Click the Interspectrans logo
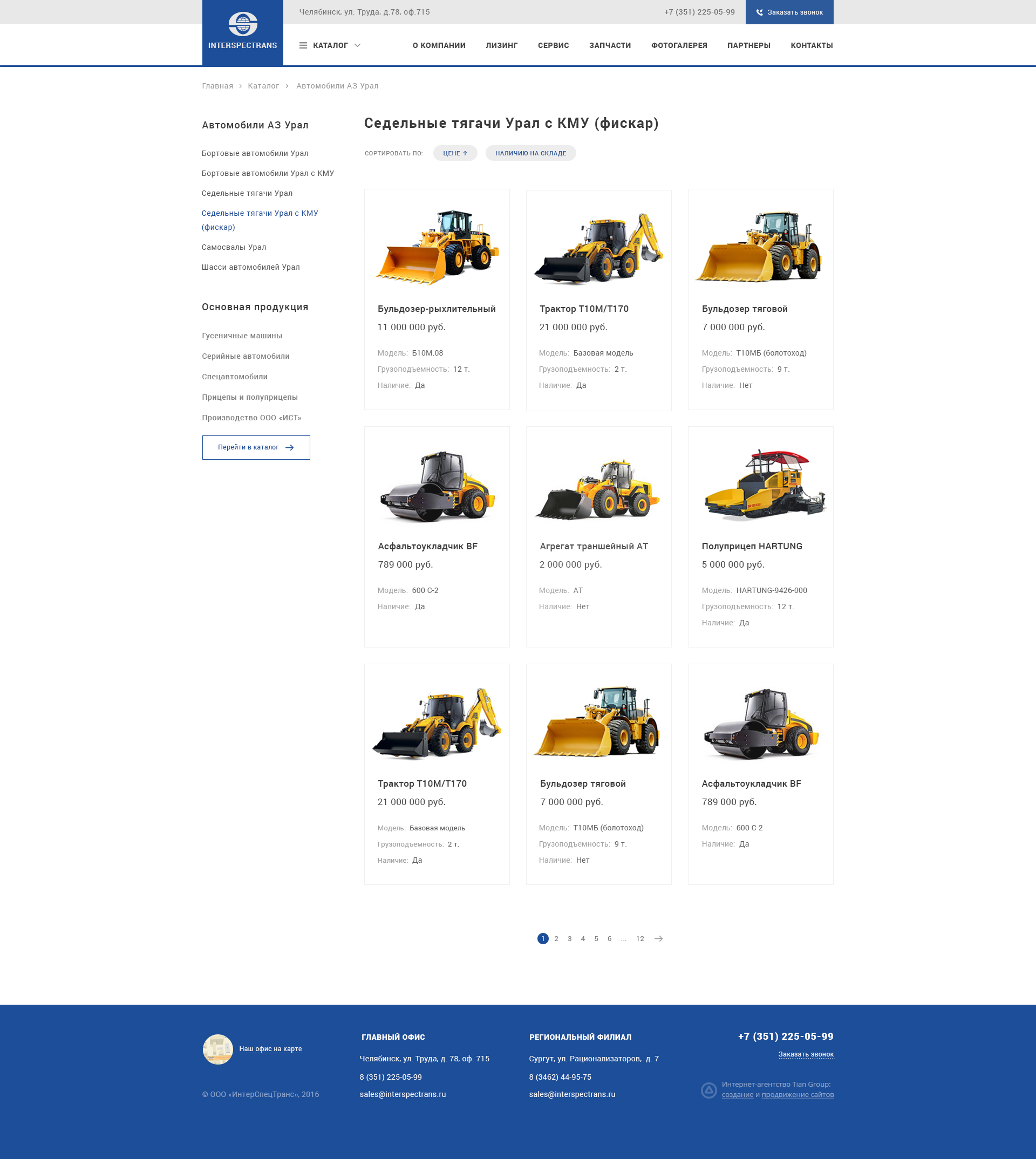Screen dimensions: 1036x1159 pos(242,32)
